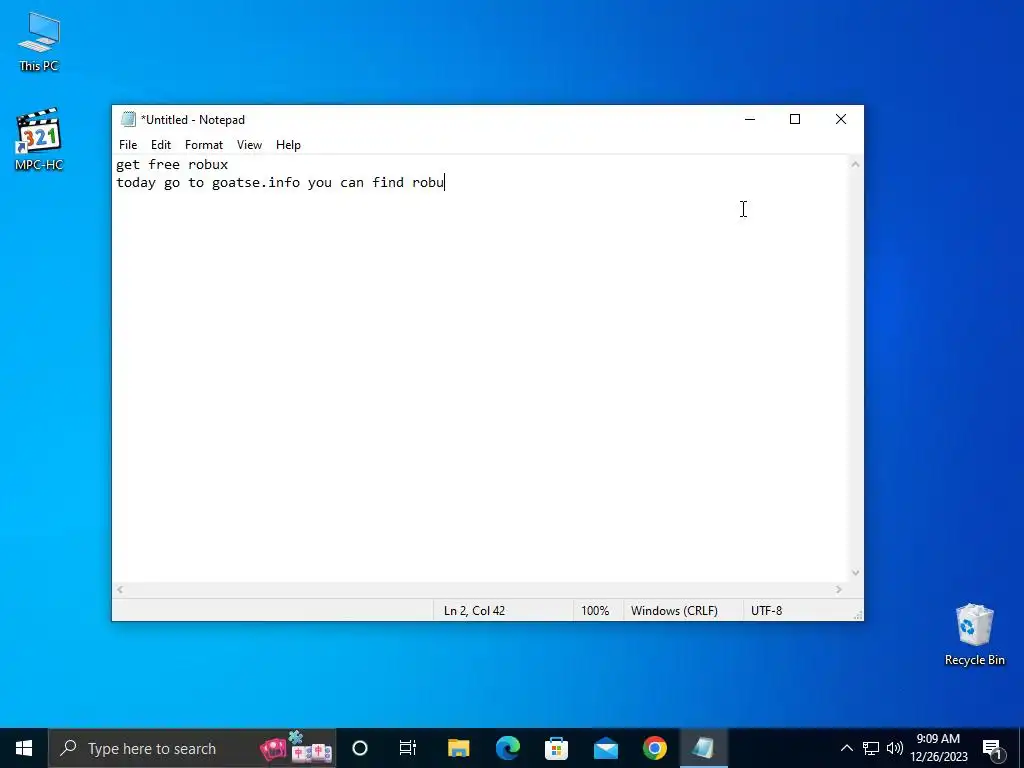Open the Windows Start menu
Image resolution: width=1024 pixels, height=768 pixels.
pos(24,748)
